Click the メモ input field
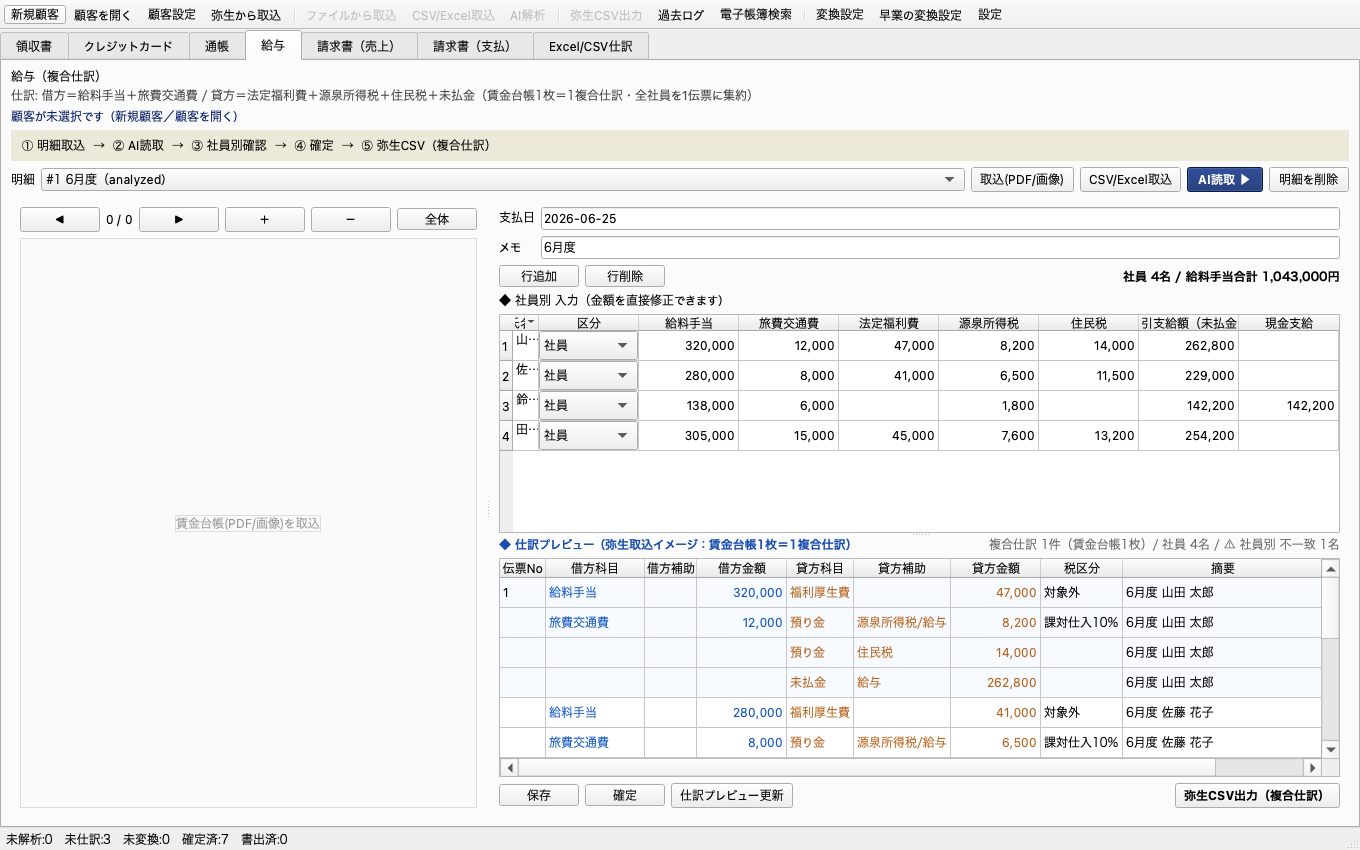Screen dimensions: 1360x850 coord(939,246)
